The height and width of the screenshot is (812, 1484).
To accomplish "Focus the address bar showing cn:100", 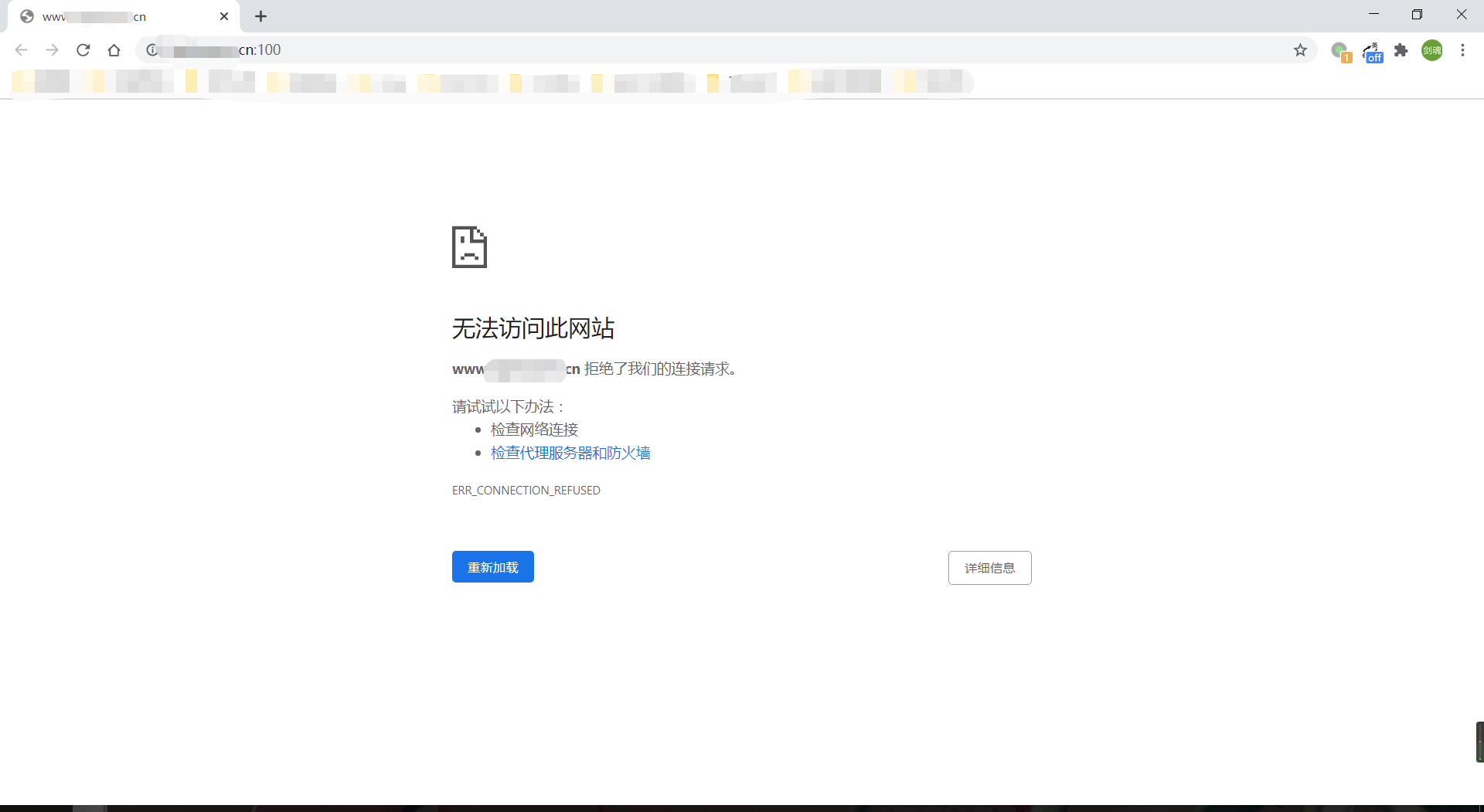I will pyautogui.click(x=727, y=50).
